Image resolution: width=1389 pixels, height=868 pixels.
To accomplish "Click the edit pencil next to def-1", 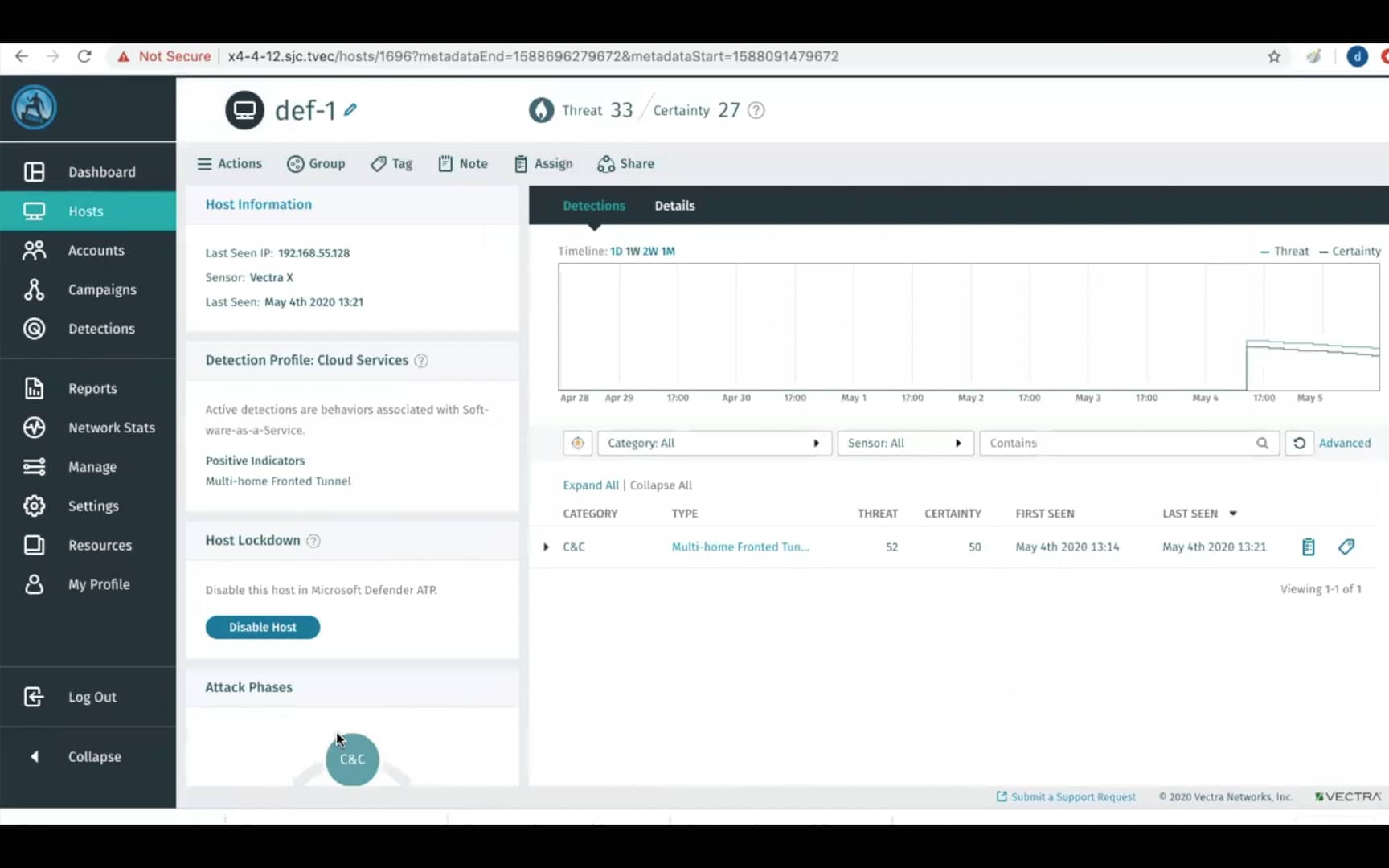I will tap(350, 110).
